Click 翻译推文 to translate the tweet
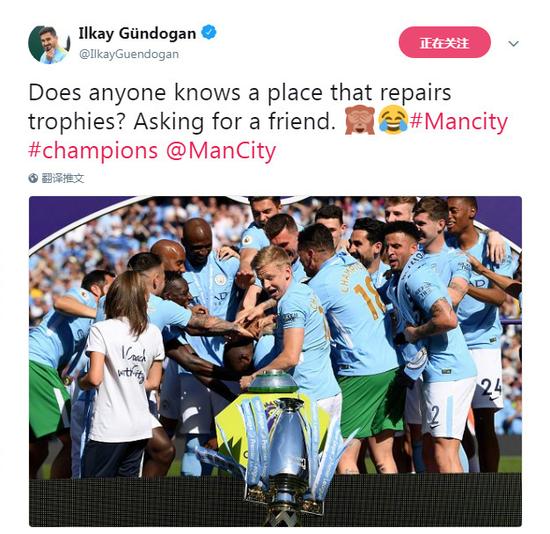Image resolution: width=550 pixels, height=534 pixels. click(63, 178)
